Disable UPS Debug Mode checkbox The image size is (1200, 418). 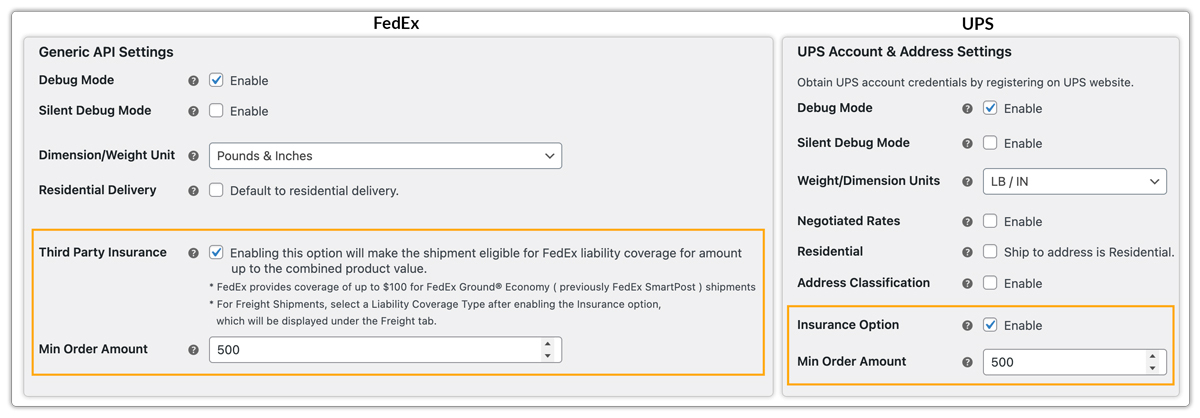tap(990, 108)
